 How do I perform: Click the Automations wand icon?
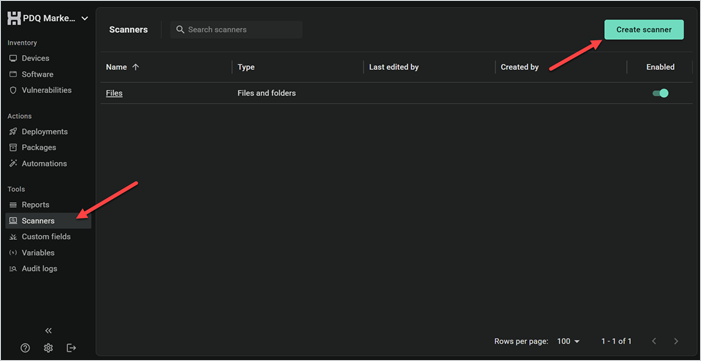tap(13, 164)
